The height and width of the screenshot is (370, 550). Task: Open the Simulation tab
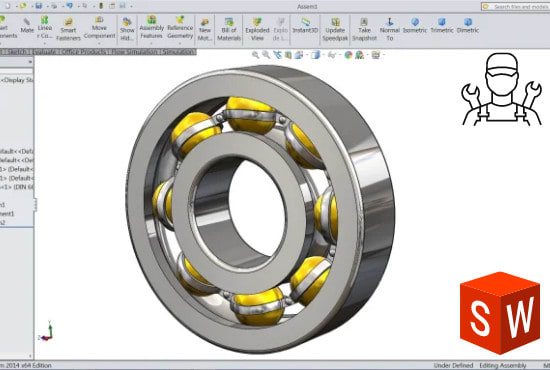point(178,52)
